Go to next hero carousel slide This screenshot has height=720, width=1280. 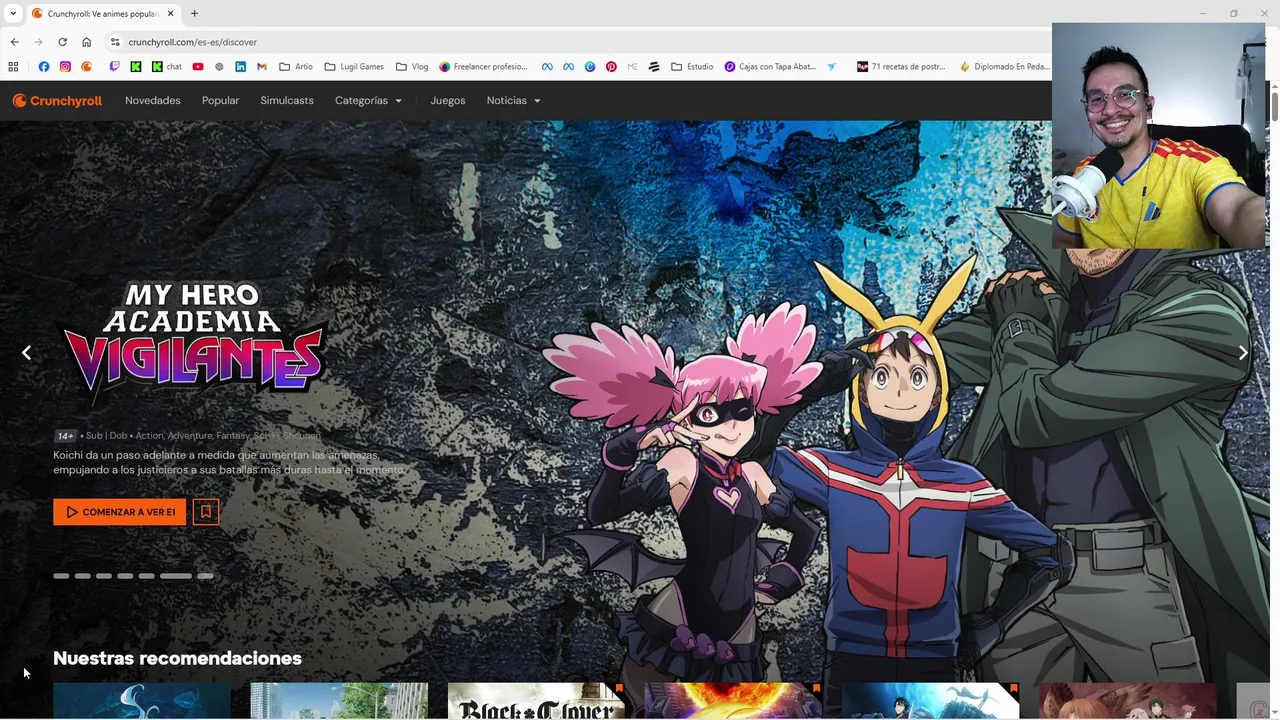(x=1243, y=352)
